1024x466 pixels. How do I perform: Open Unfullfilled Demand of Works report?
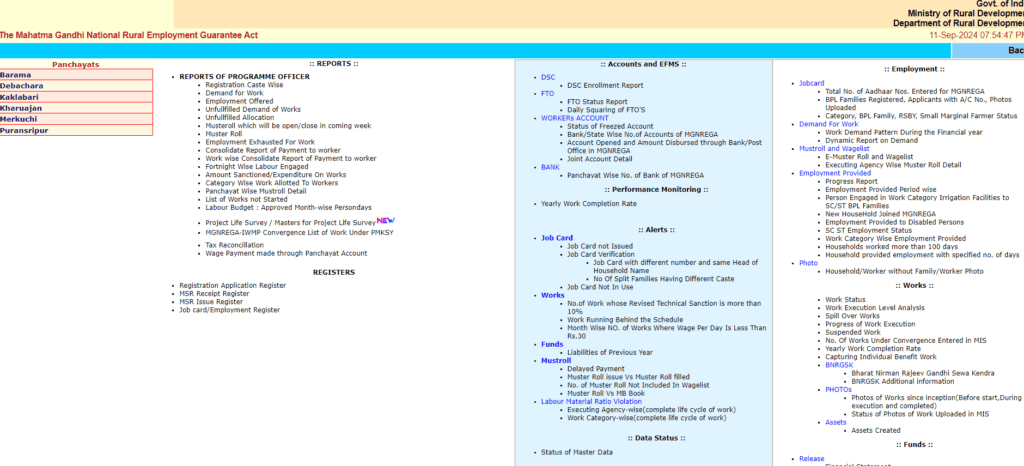[x=253, y=110]
